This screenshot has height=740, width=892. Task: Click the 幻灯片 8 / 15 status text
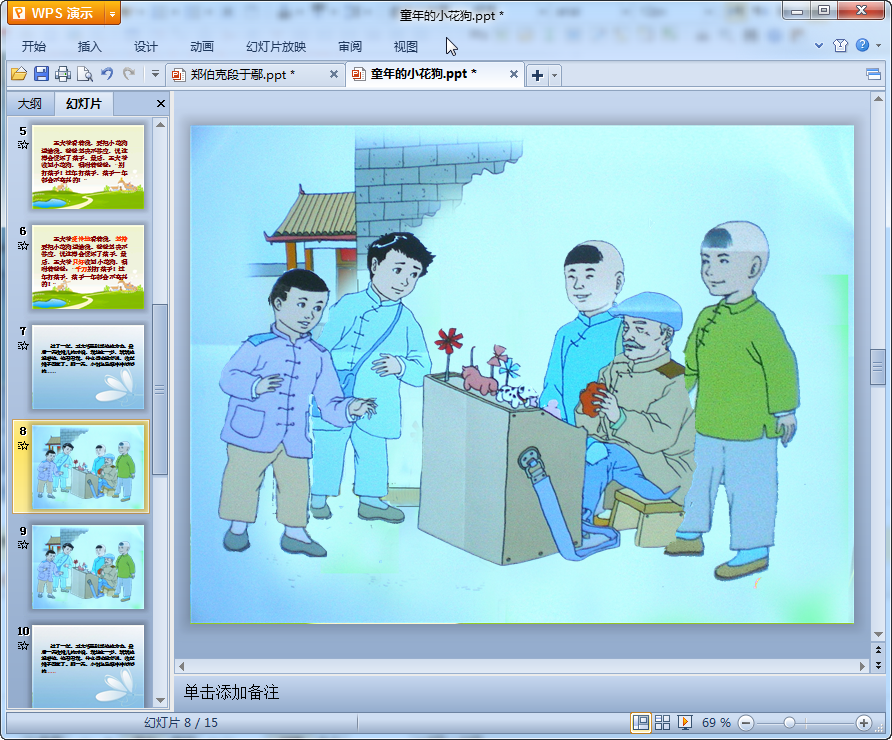click(x=181, y=723)
